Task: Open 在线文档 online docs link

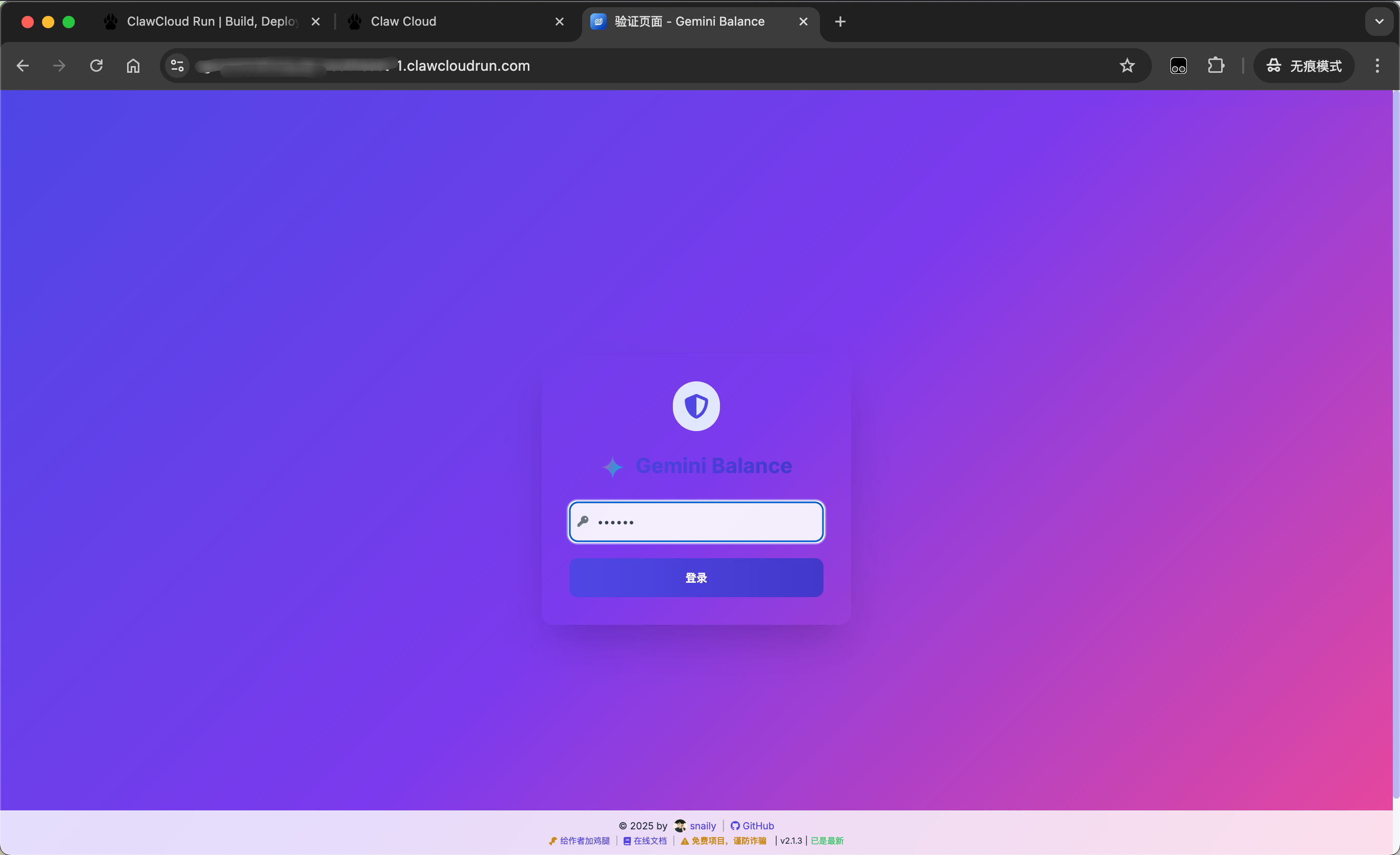Action: (646, 841)
